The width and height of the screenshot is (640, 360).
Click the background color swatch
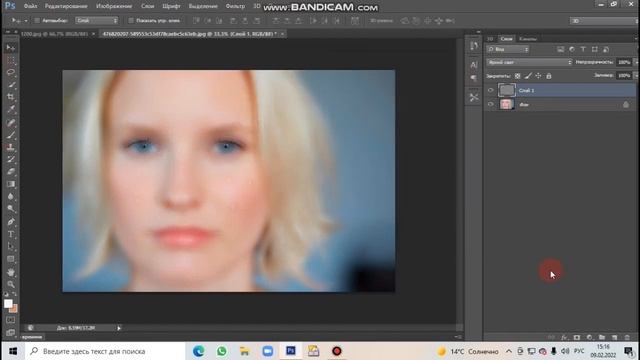[x=13, y=309]
